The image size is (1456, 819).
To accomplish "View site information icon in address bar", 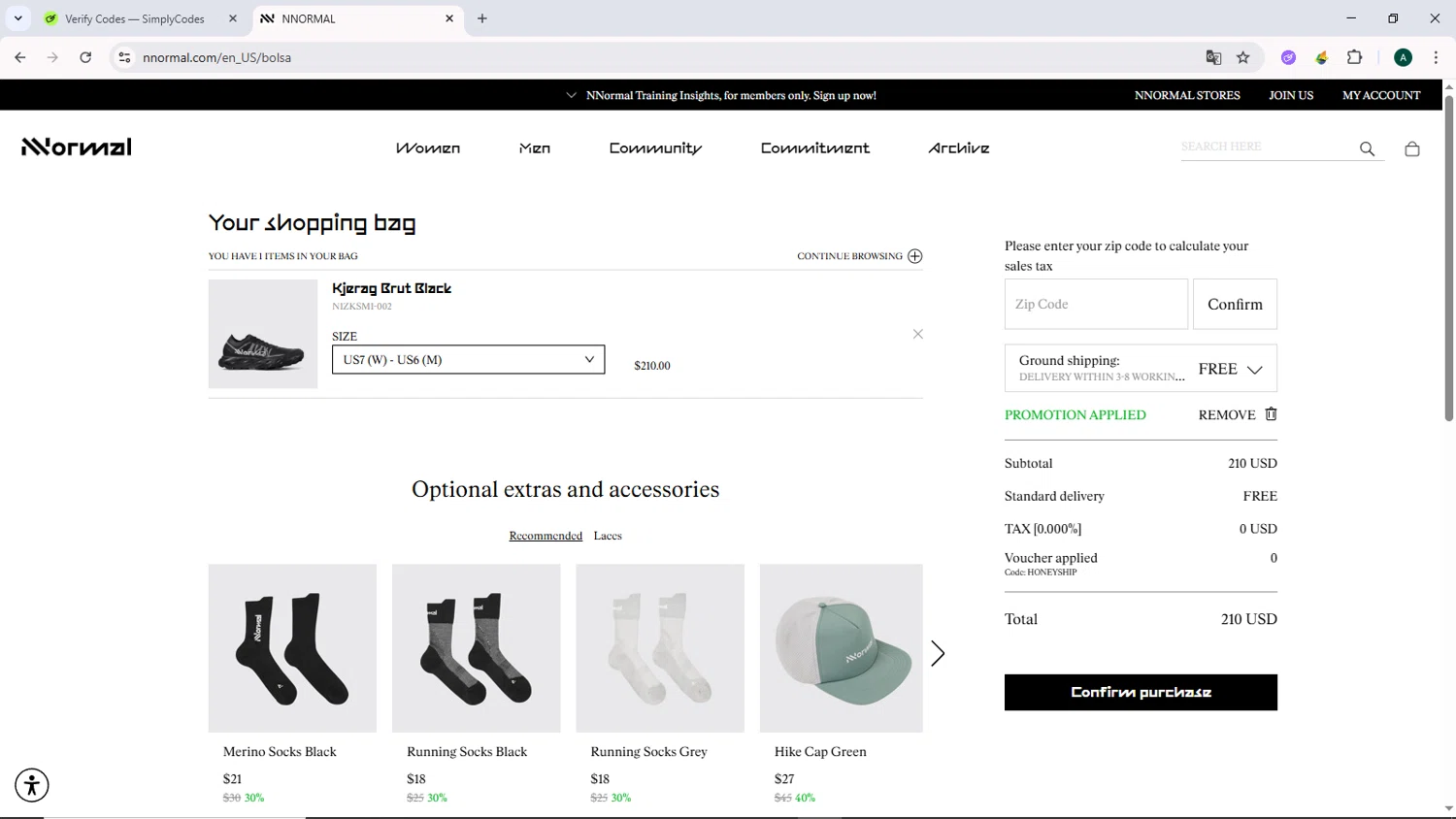I will [124, 57].
